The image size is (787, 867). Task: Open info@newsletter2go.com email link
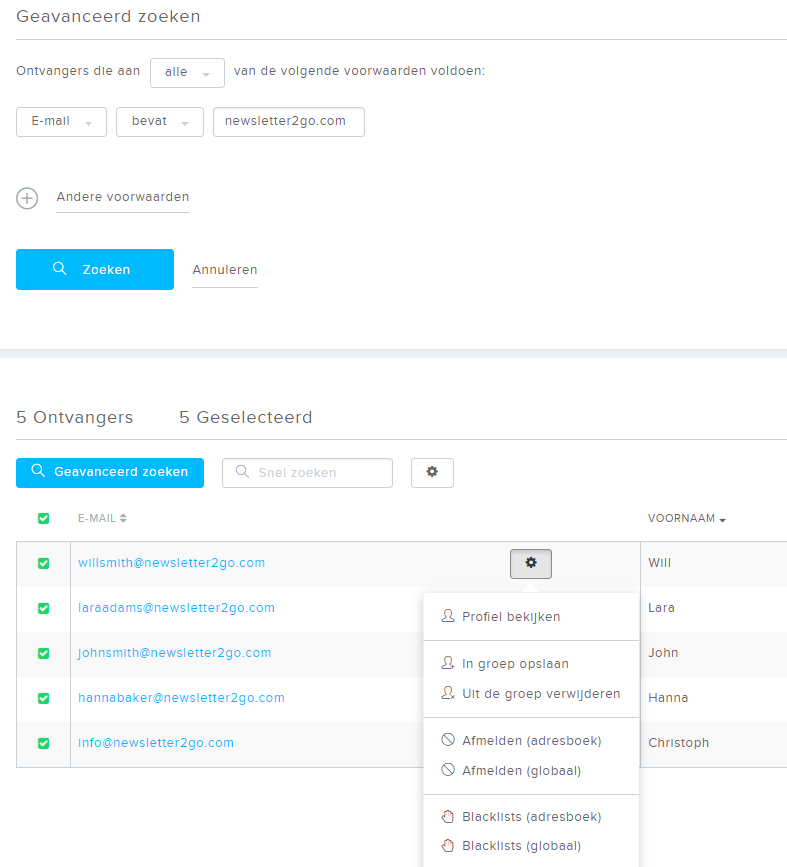[x=156, y=743]
